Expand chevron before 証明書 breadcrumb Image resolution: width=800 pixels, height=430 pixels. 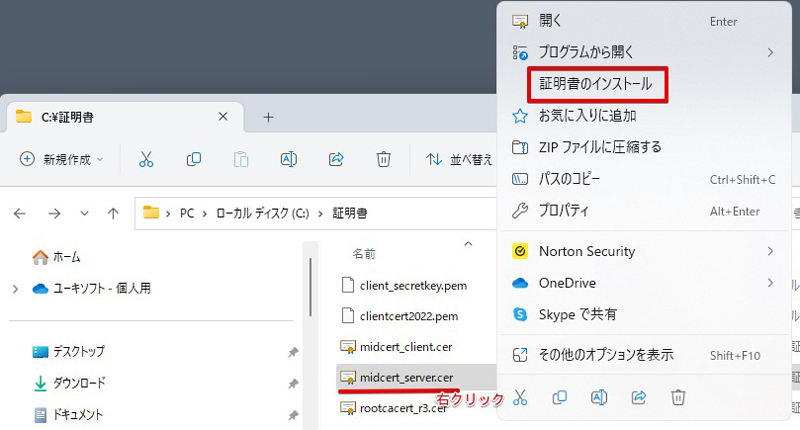[x=320, y=214]
